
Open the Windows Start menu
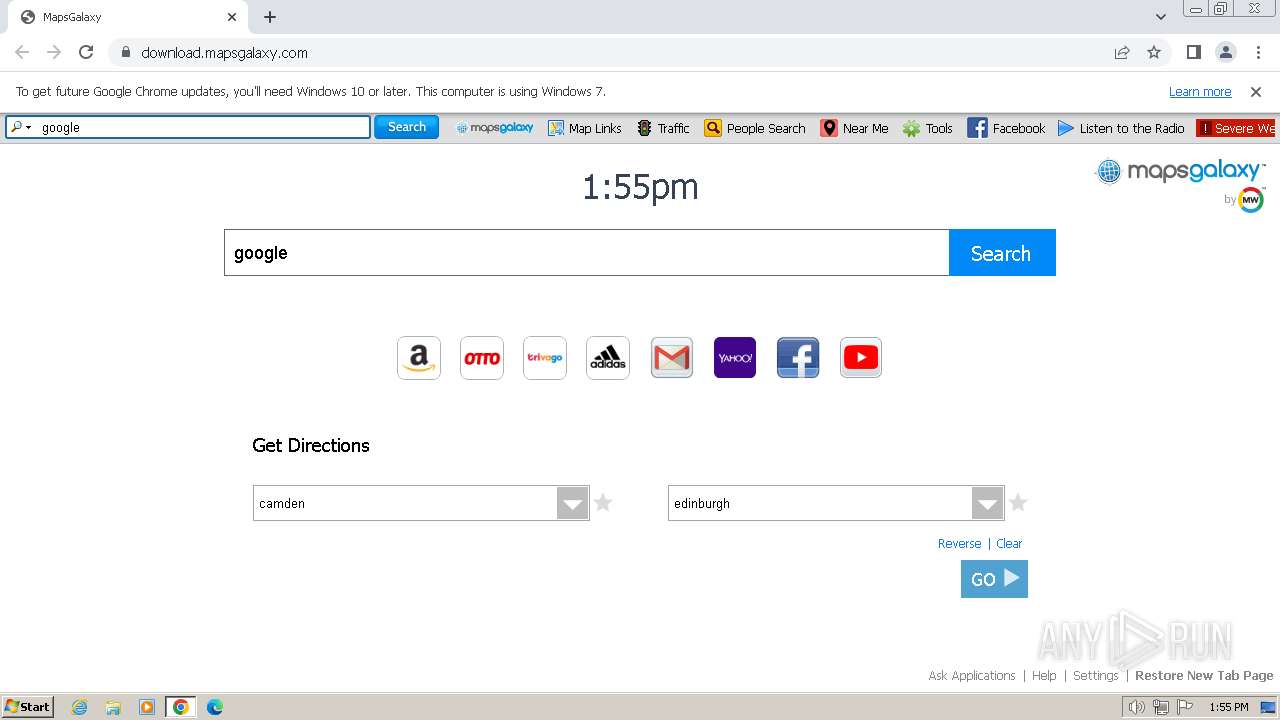pyautogui.click(x=28, y=706)
